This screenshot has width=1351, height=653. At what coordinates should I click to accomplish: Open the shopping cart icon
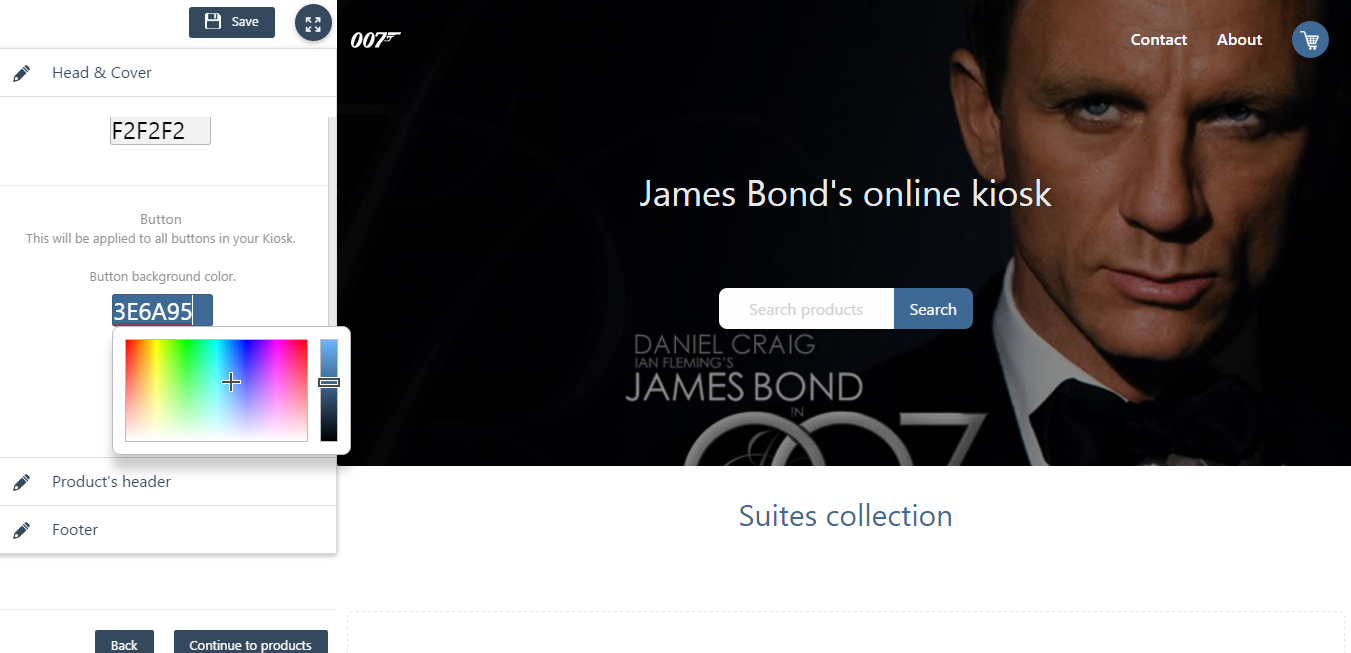(x=1310, y=40)
